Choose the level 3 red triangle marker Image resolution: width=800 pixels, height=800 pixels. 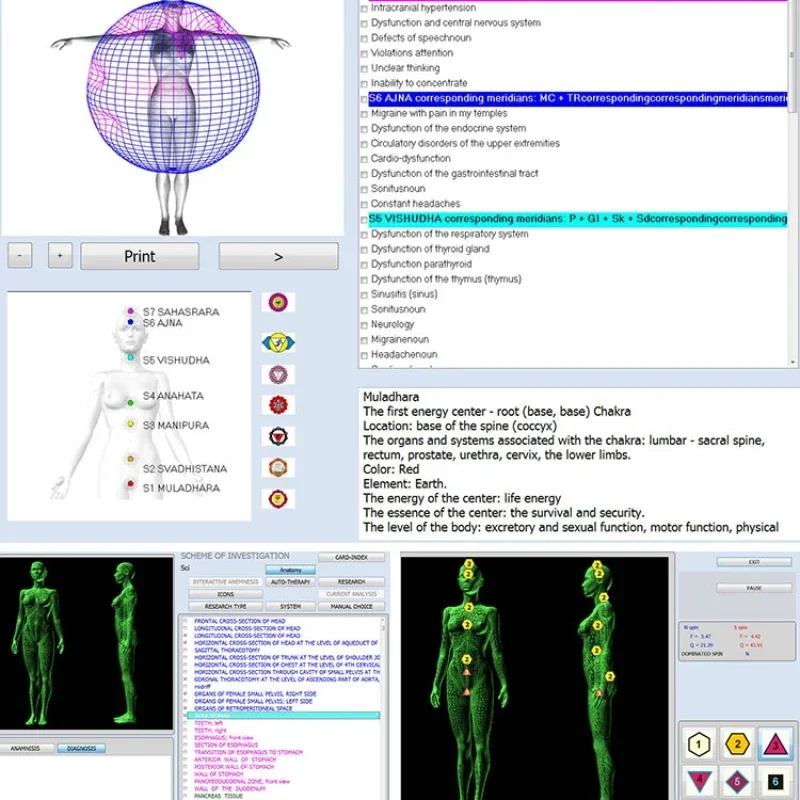click(776, 744)
